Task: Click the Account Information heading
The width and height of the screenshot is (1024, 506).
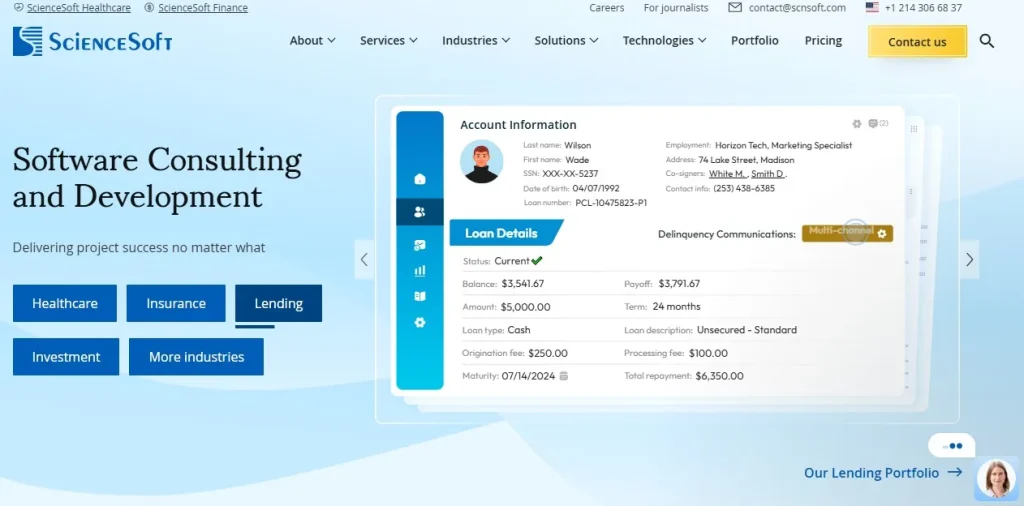Action: [x=518, y=125]
